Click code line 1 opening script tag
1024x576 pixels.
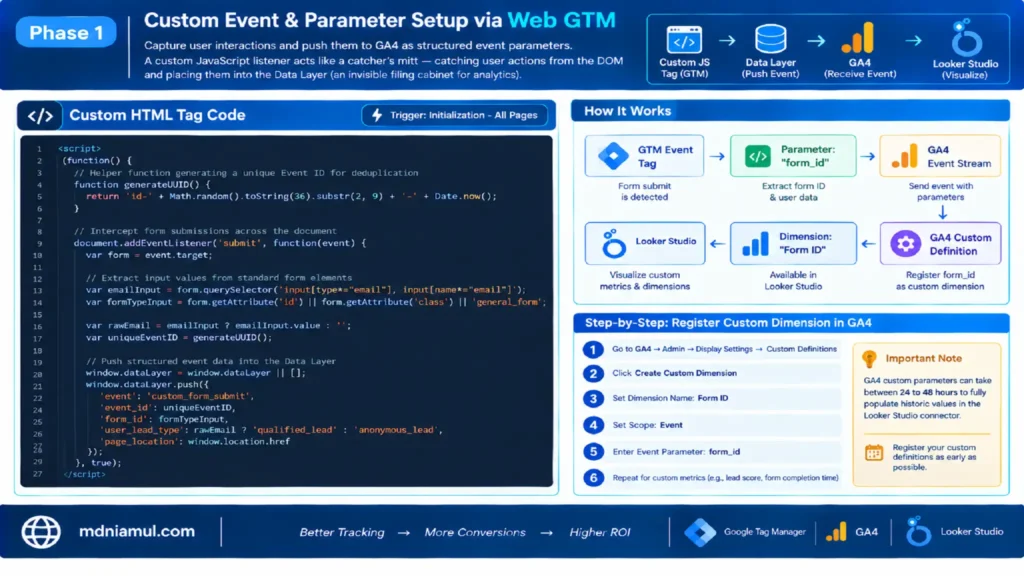79,149
